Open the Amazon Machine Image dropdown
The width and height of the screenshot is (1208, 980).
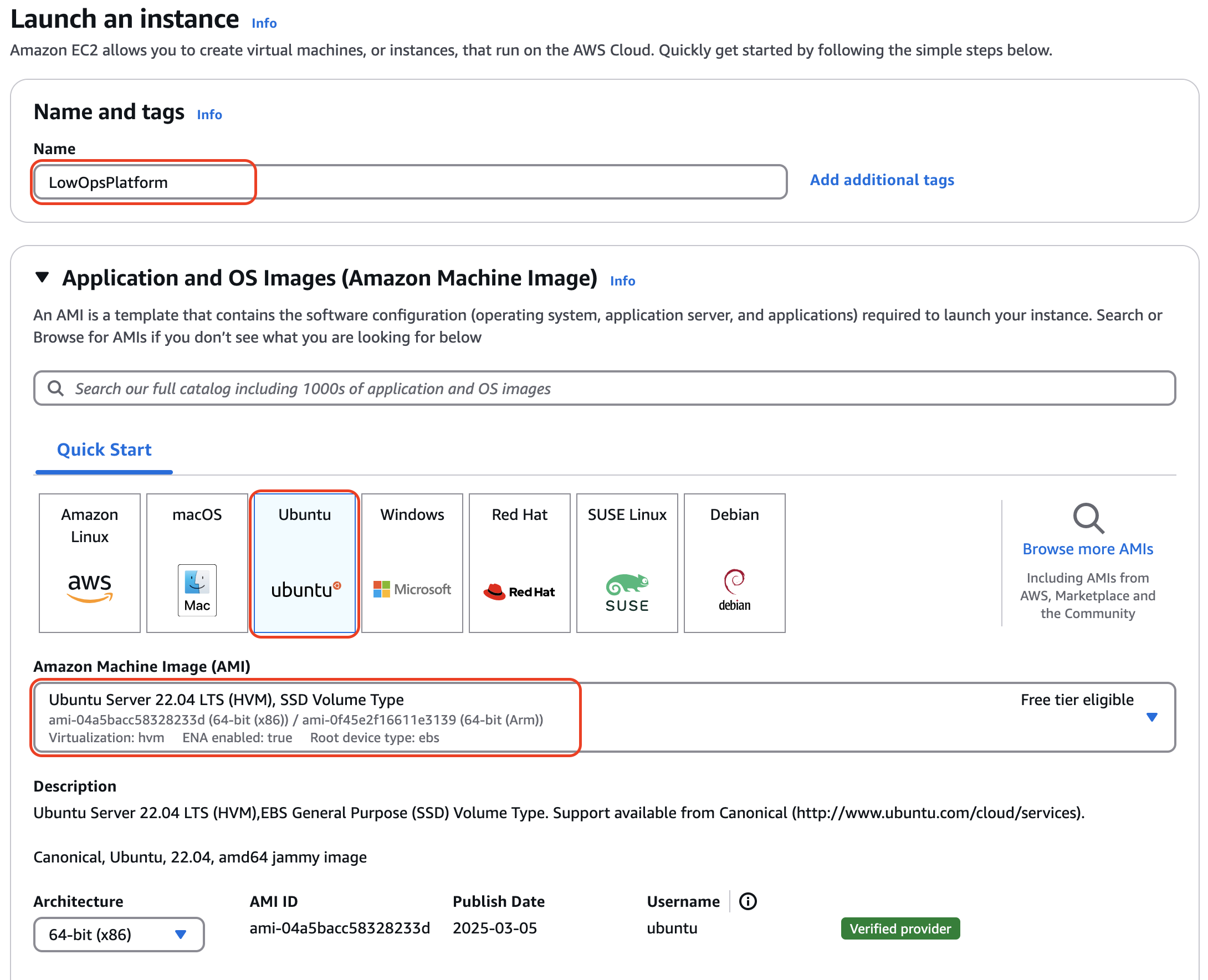tap(605, 717)
